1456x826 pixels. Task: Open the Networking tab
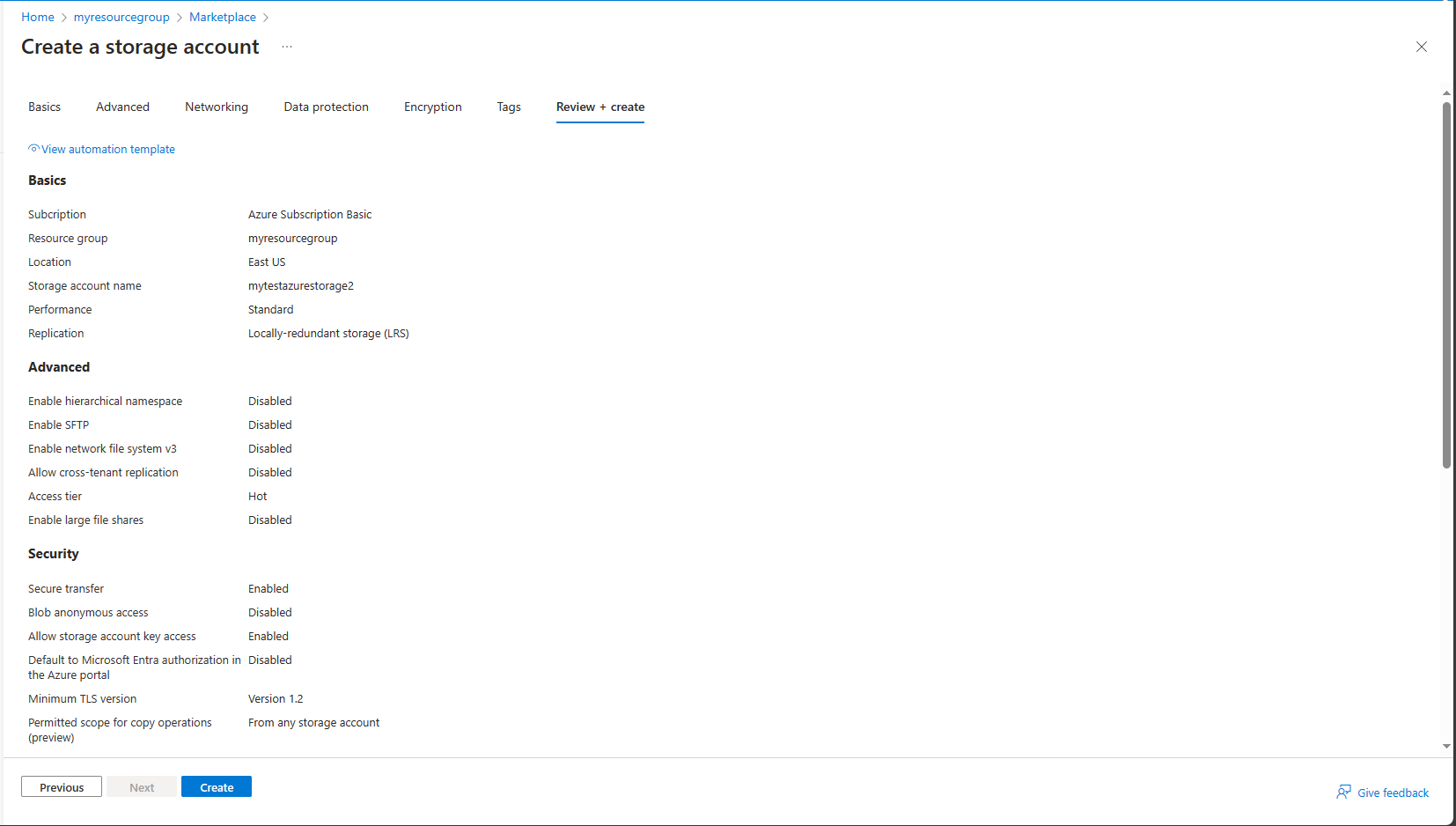coord(217,107)
